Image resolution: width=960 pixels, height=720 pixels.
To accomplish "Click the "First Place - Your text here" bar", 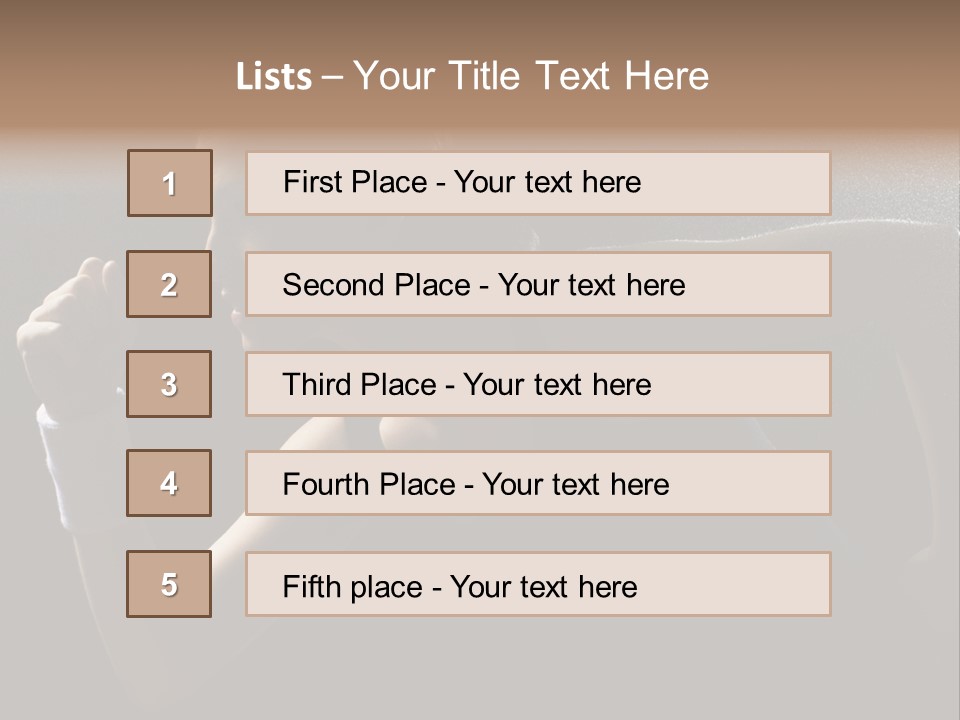I will tap(538, 183).
